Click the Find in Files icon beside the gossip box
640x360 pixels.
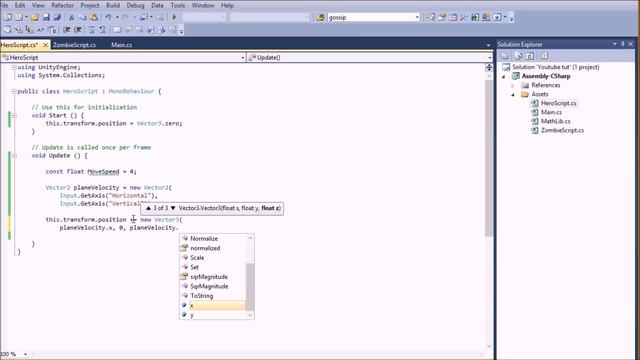coord(320,17)
